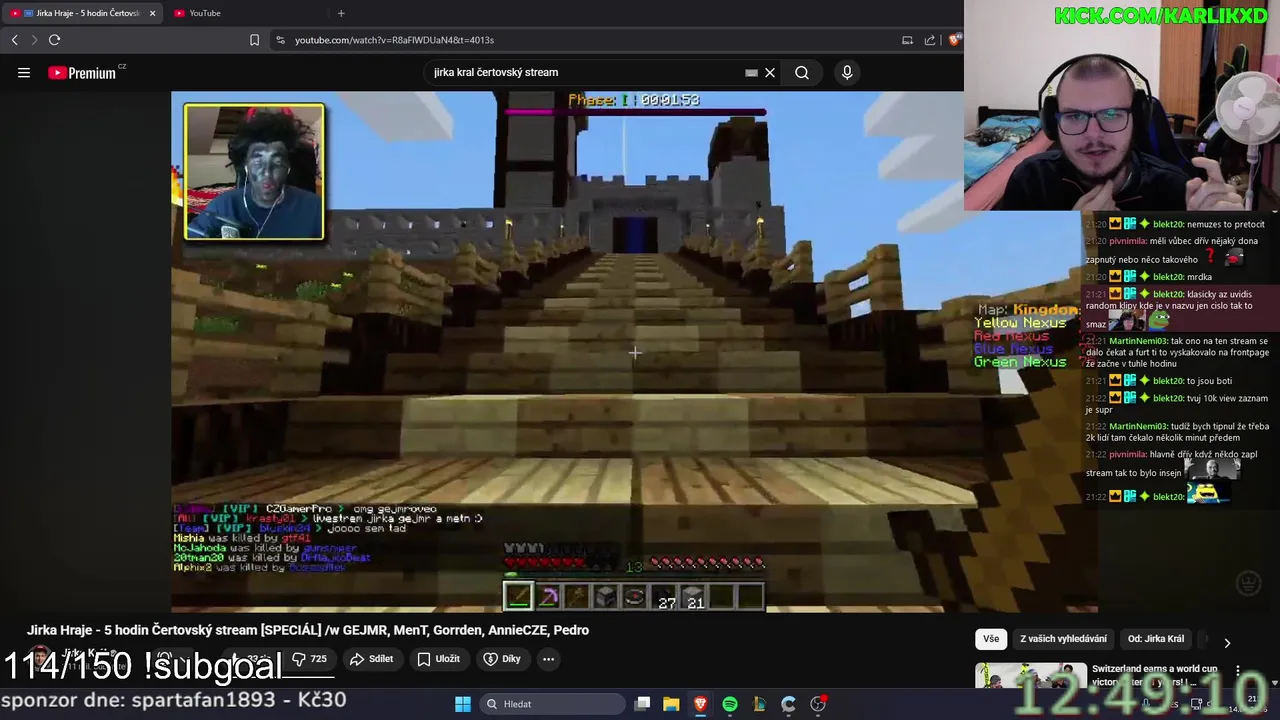Click the video title Jirka Hraje - 5 hodin
Viewport: 1280px width, 720px height.
pyautogui.click(x=308, y=630)
